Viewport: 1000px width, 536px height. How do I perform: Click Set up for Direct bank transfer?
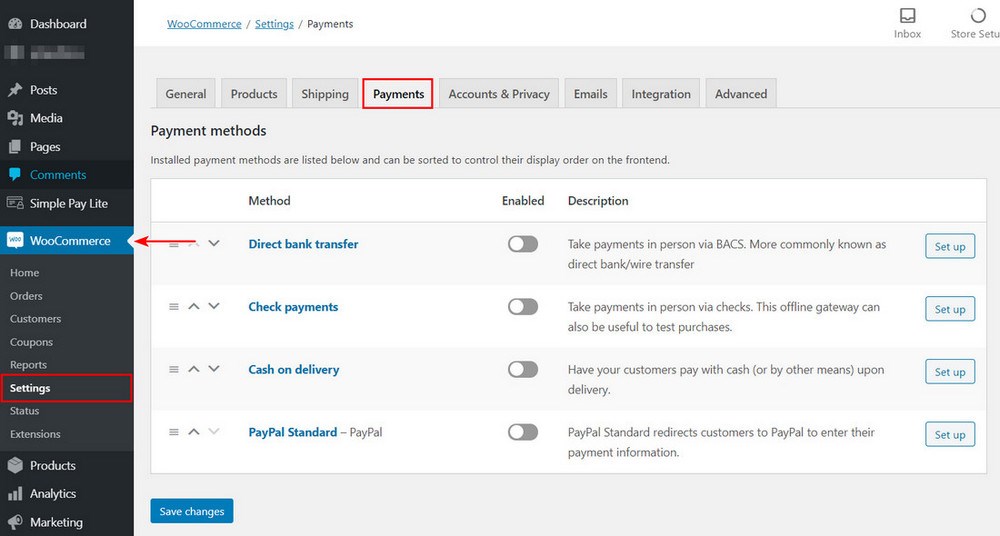[950, 246]
